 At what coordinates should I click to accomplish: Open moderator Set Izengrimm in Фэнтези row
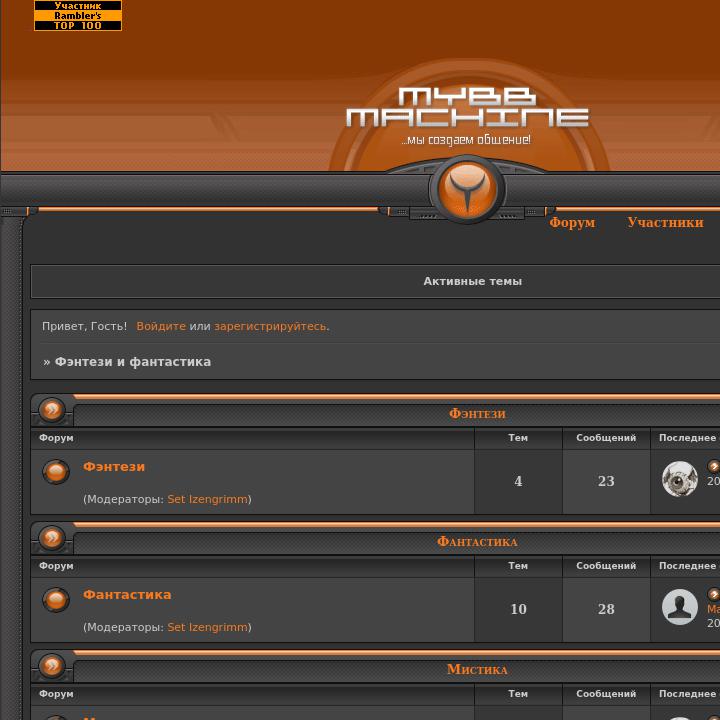tap(208, 499)
